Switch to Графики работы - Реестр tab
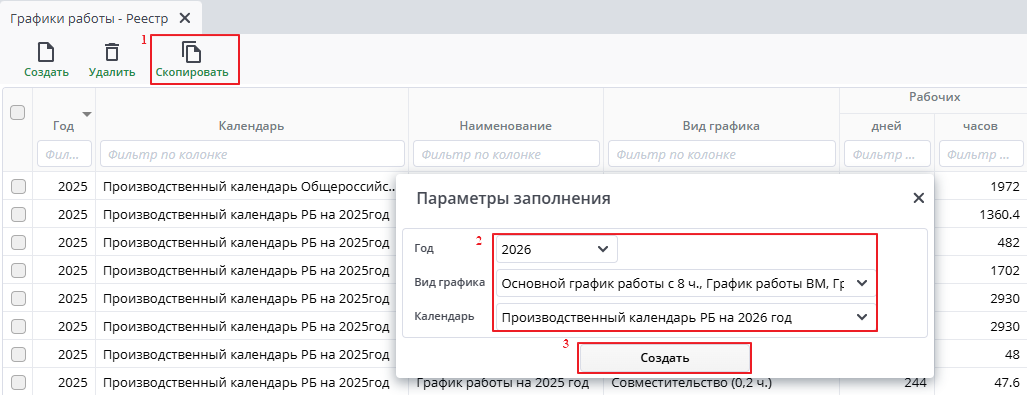Screen dimensions: 1027x395 [89, 18]
